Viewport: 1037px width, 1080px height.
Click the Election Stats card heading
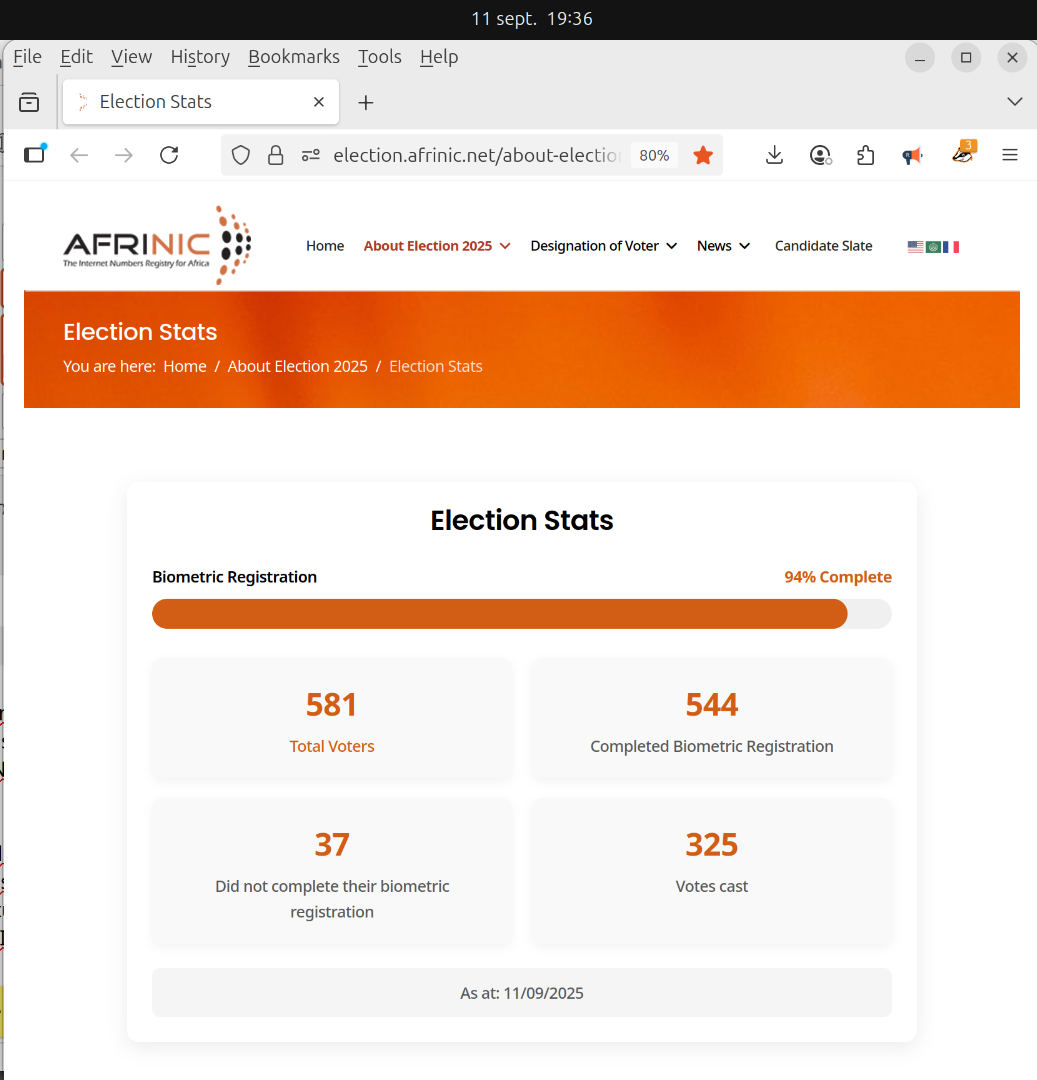point(522,520)
